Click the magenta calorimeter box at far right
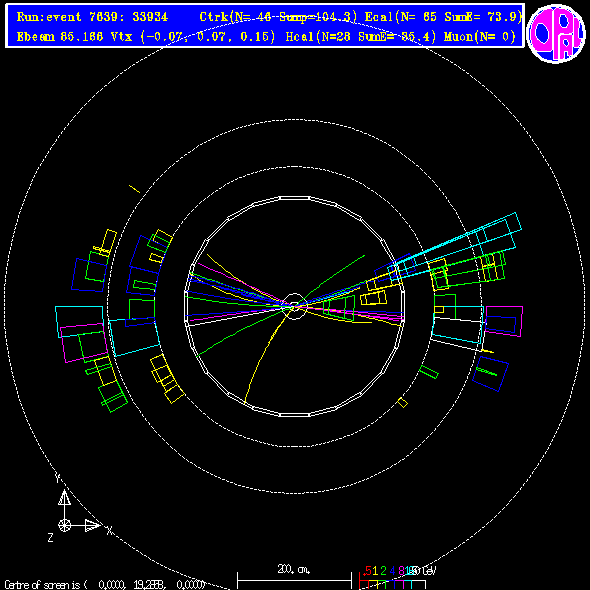Image resolution: width=591 pixels, height=591 pixels. 504,321
